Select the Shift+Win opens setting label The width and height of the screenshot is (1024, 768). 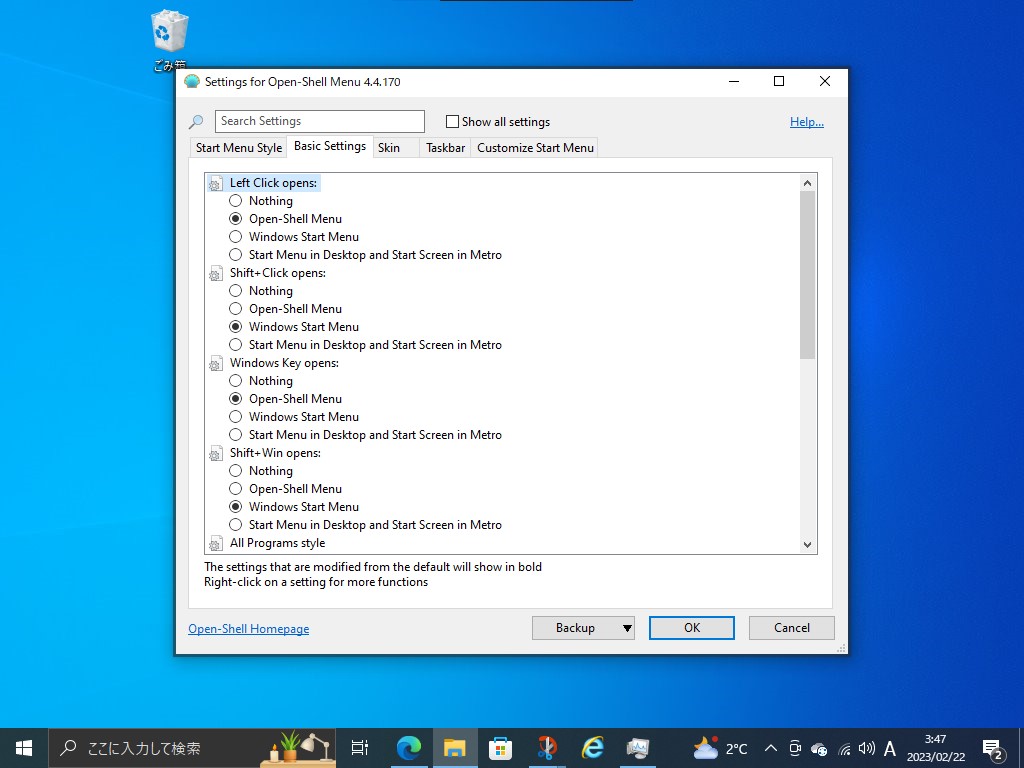click(275, 454)
